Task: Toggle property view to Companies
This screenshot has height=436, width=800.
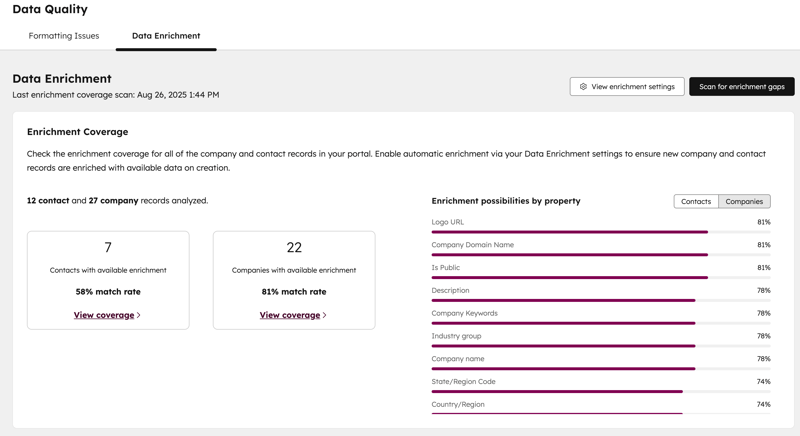Action: [744, 201]
